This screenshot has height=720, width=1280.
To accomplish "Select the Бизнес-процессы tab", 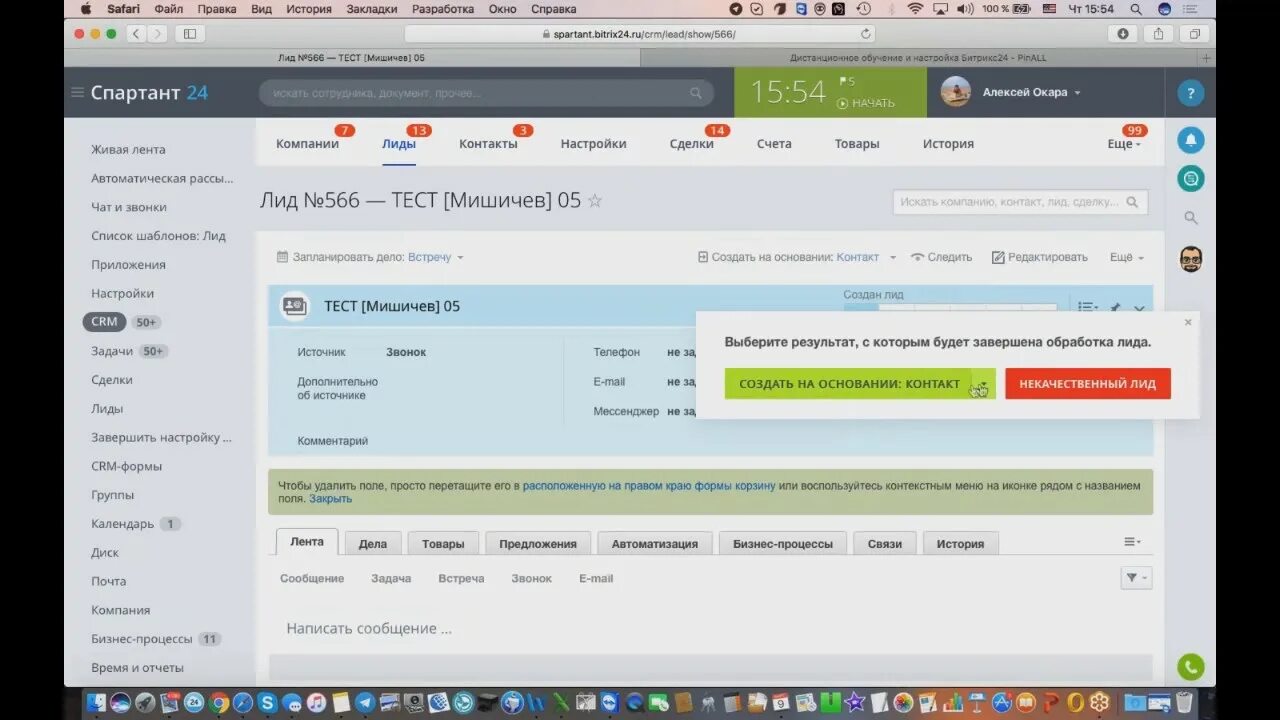I will [782, 543].
